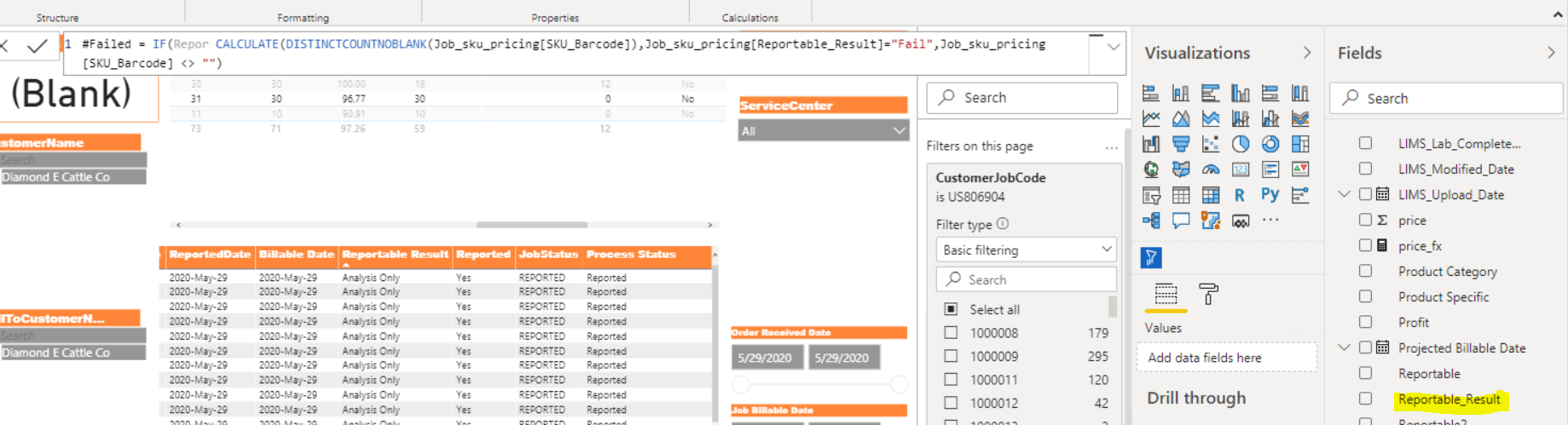Viewport: 1568px width, 425px height.
Task: Select Diamond E Cattle Co in CustomerName slicer
Action: tap(72, 177)
